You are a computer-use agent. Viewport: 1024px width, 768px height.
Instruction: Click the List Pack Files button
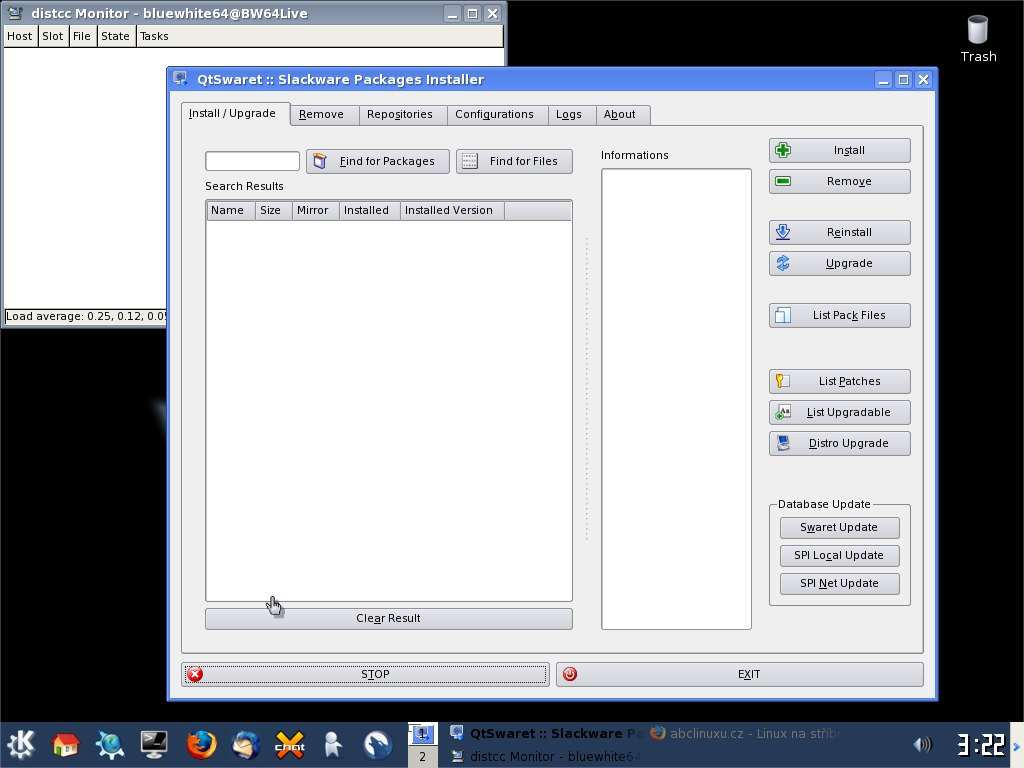(x=840, y=315)
